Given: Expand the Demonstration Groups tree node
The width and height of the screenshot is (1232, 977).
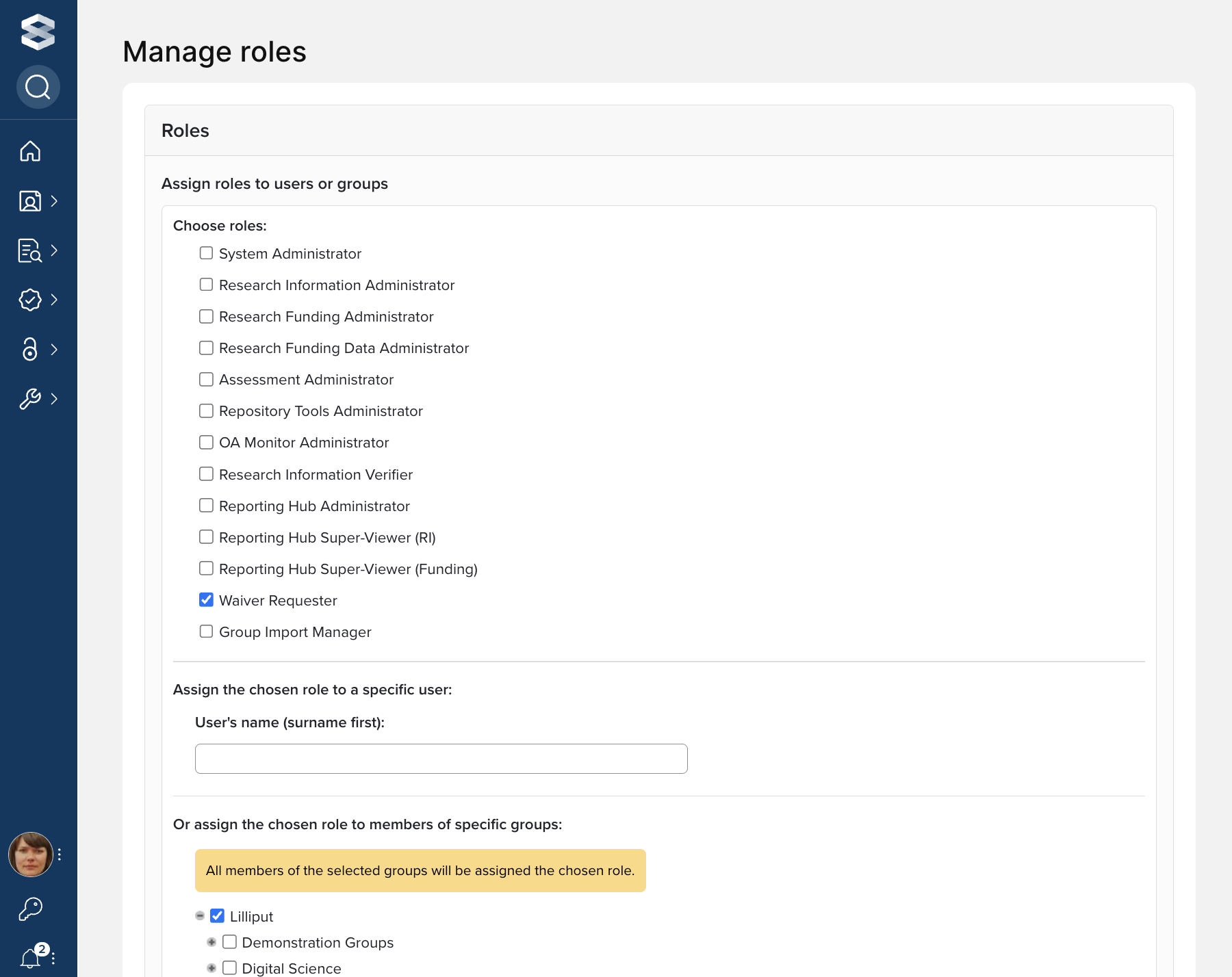Looking at the screenshot, I should pyautogui.click(x=211, y=943).
